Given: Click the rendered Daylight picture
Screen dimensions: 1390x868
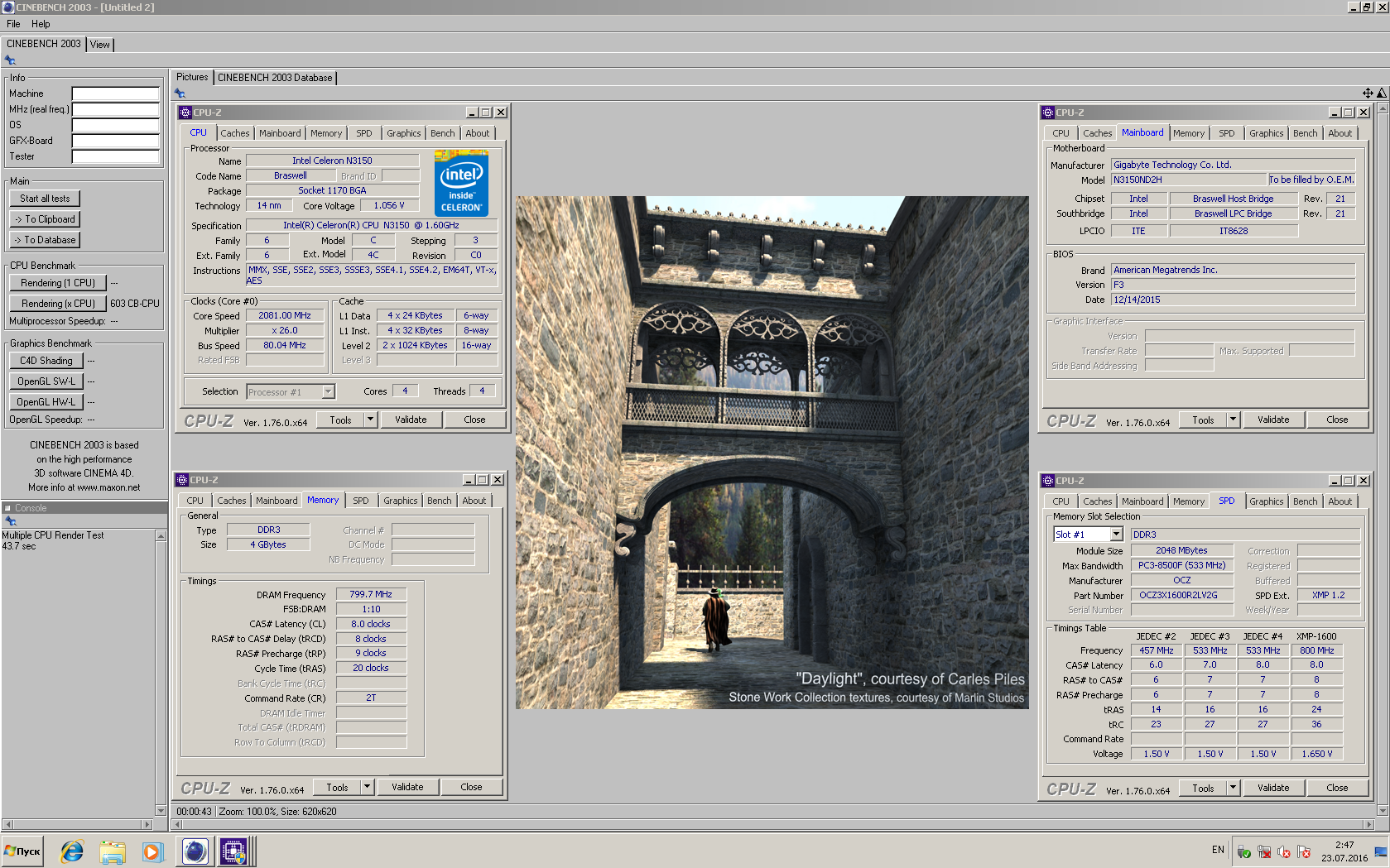Looking at the screenshot, I should (x=772, y=453).
